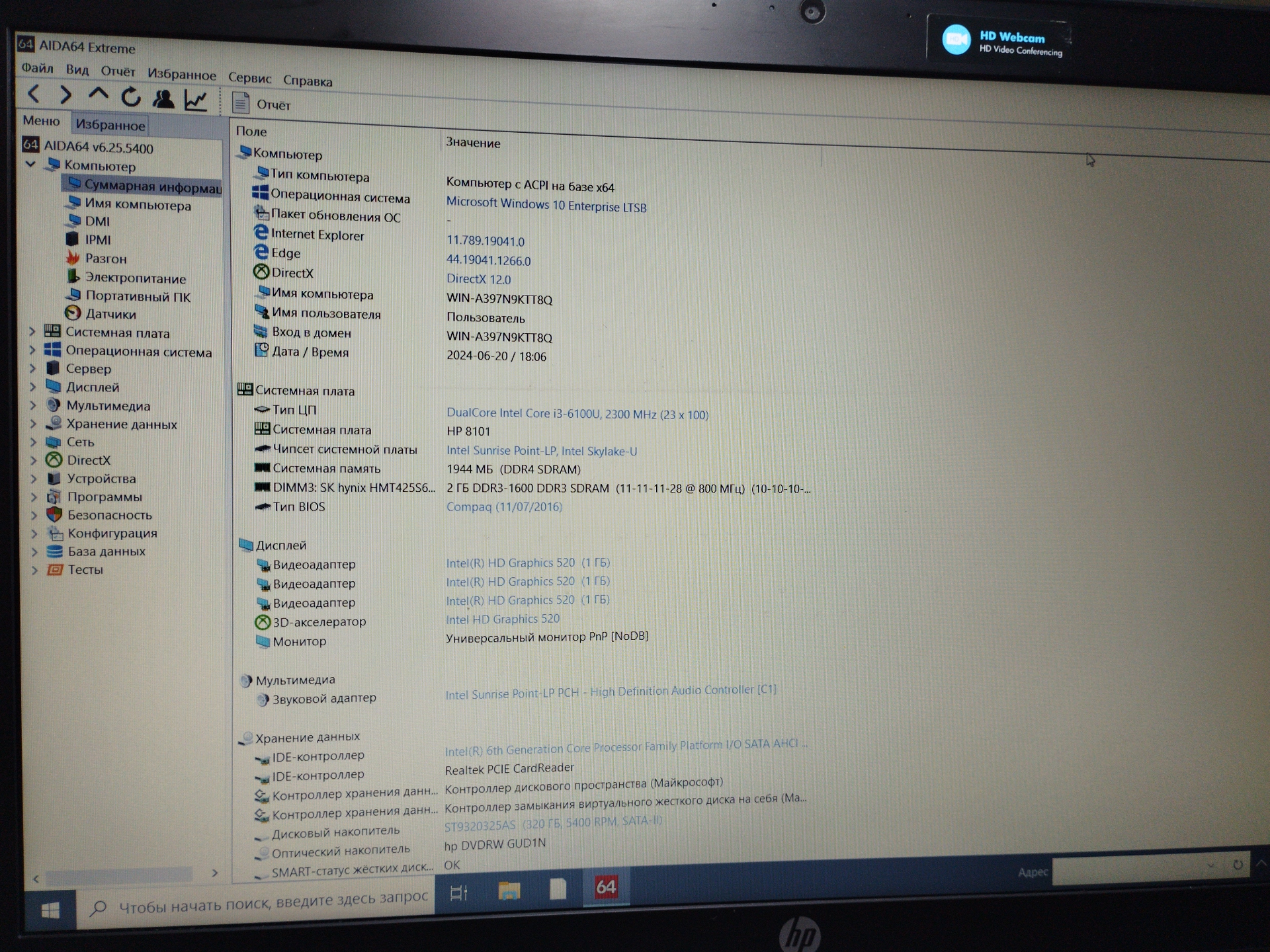Expand the Операционная система tree node

tap(32, 349)
